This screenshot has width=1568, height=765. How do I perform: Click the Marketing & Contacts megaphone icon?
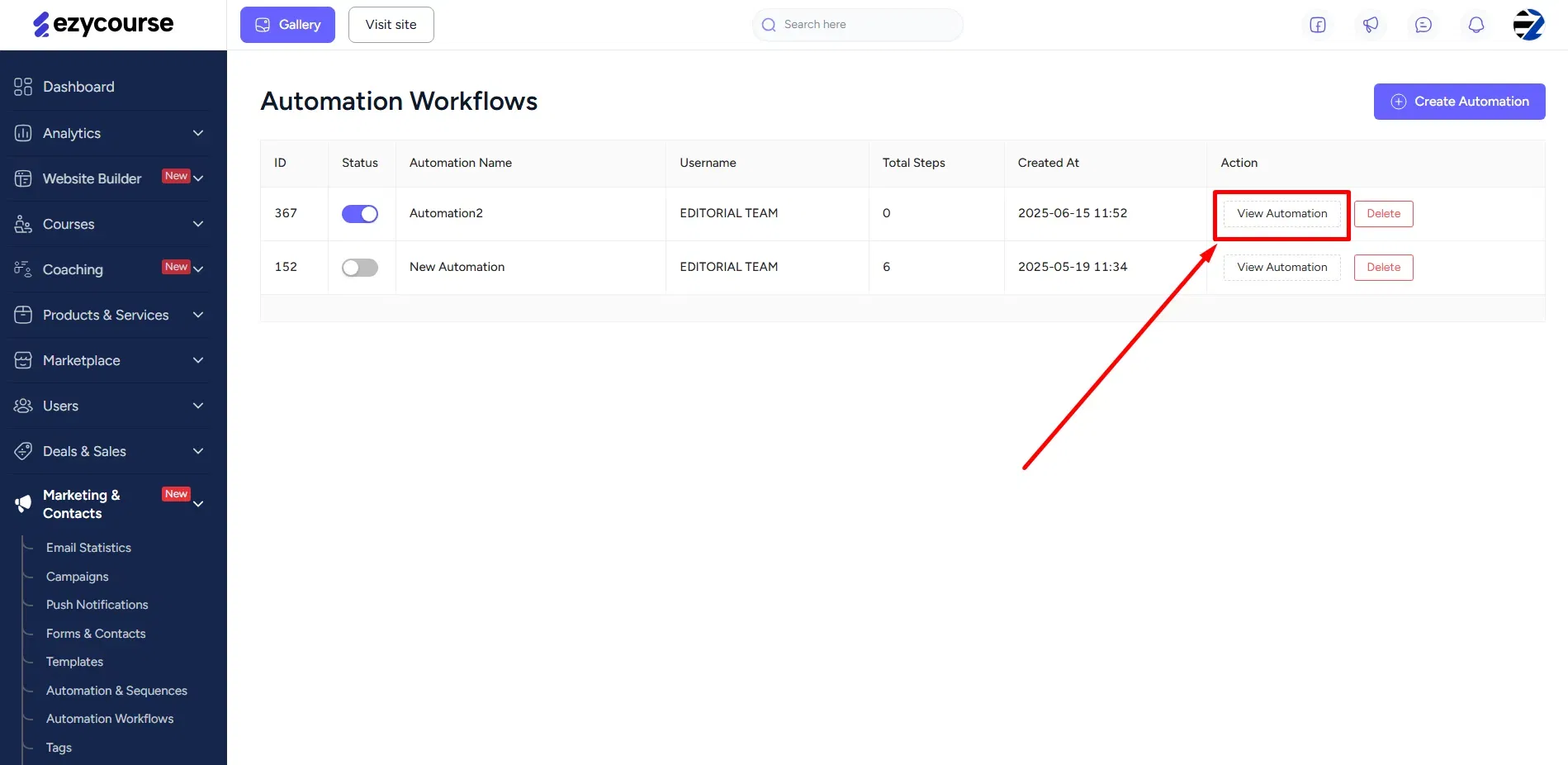tap(23, 503)
